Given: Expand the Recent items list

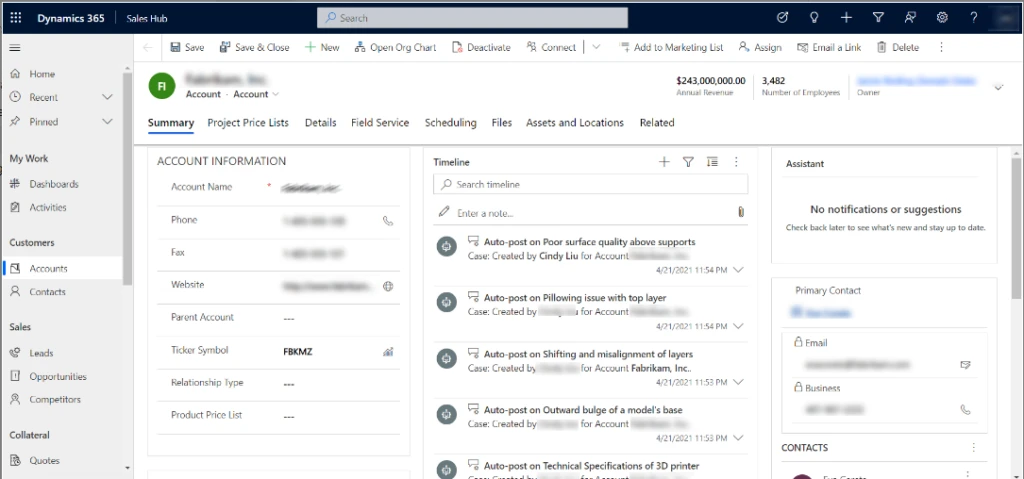Looking at the screenshot, I should (x=107, y=97).
